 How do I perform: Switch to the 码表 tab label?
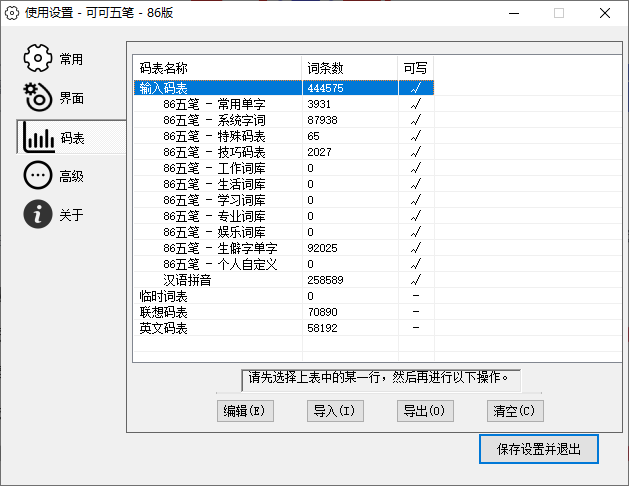click(x=72, y=138)
